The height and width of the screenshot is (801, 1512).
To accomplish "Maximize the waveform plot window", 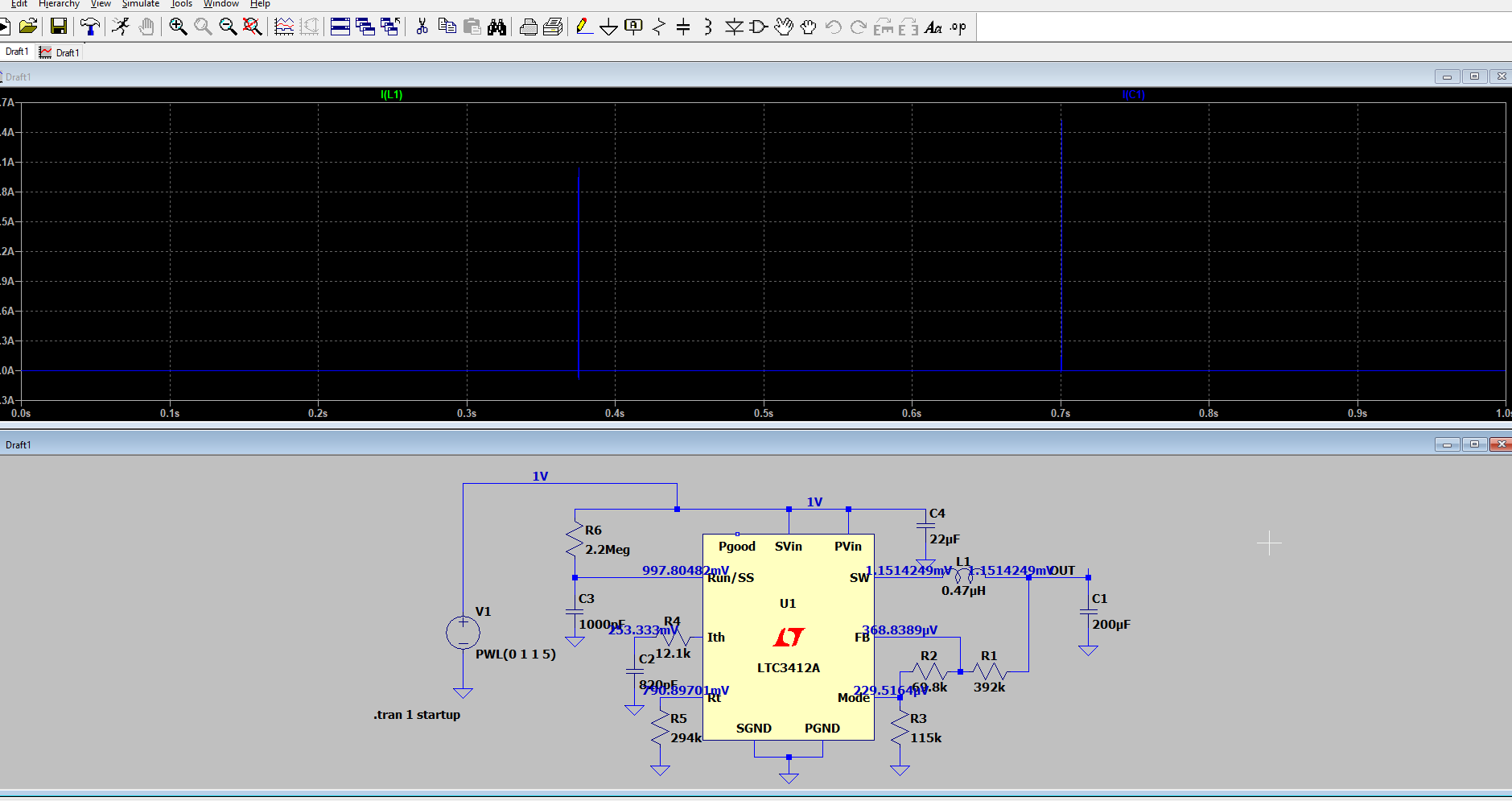I will click(x=1474, y=76).
